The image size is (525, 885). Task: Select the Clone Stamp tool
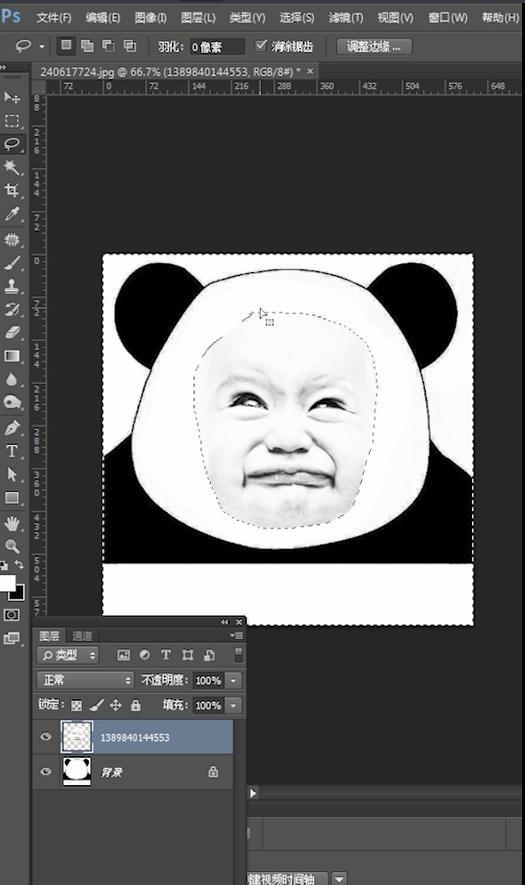12,286
